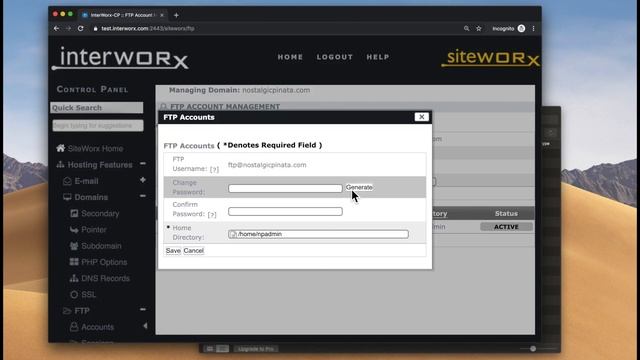The width and height of the screenshot is (640, 360).
Task: Expand the E-mail section with plus
Action: 142,180
